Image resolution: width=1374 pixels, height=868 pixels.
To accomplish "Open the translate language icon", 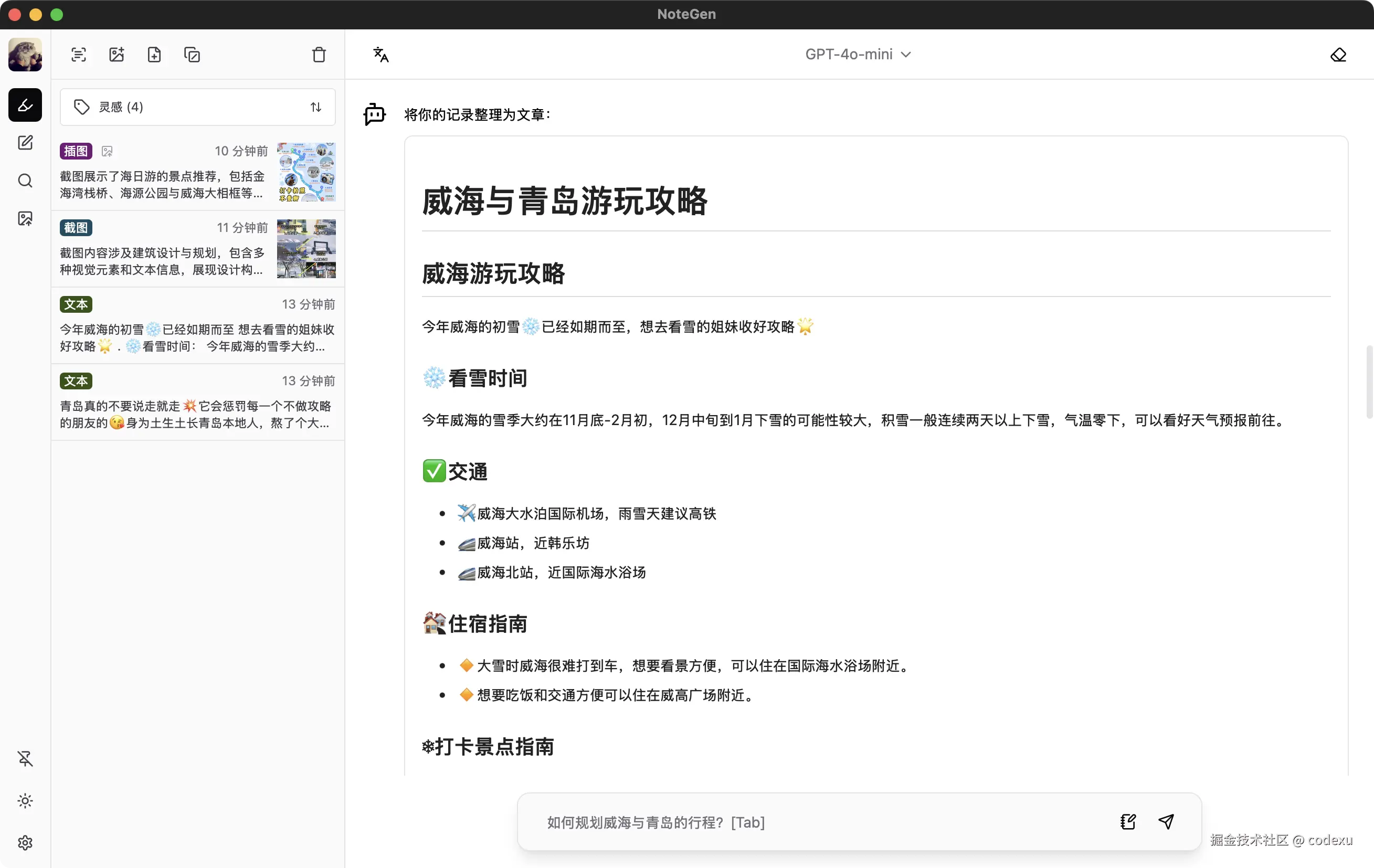I will [x=381, y=55].
